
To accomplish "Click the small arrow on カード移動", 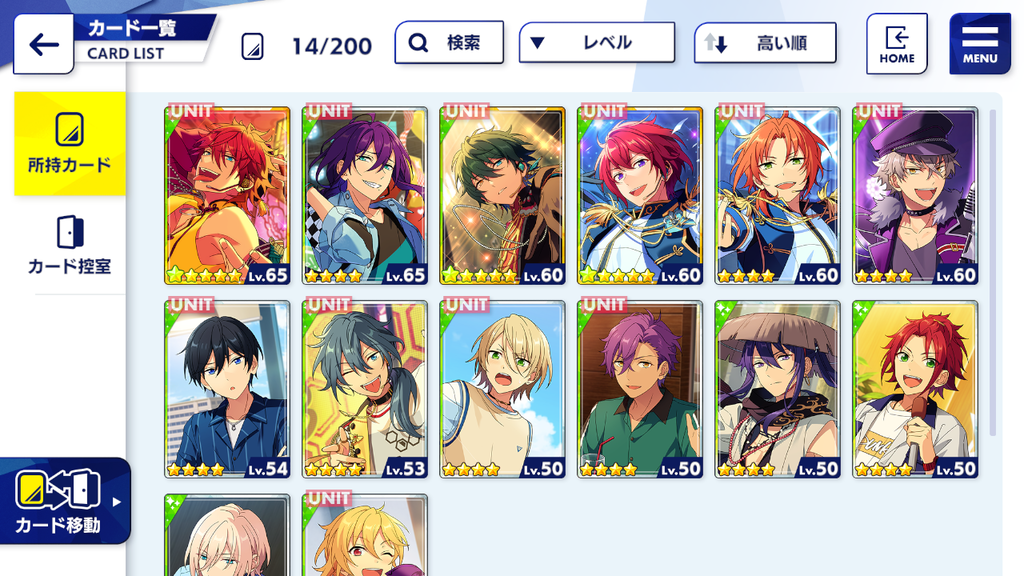I will (116, 502).
